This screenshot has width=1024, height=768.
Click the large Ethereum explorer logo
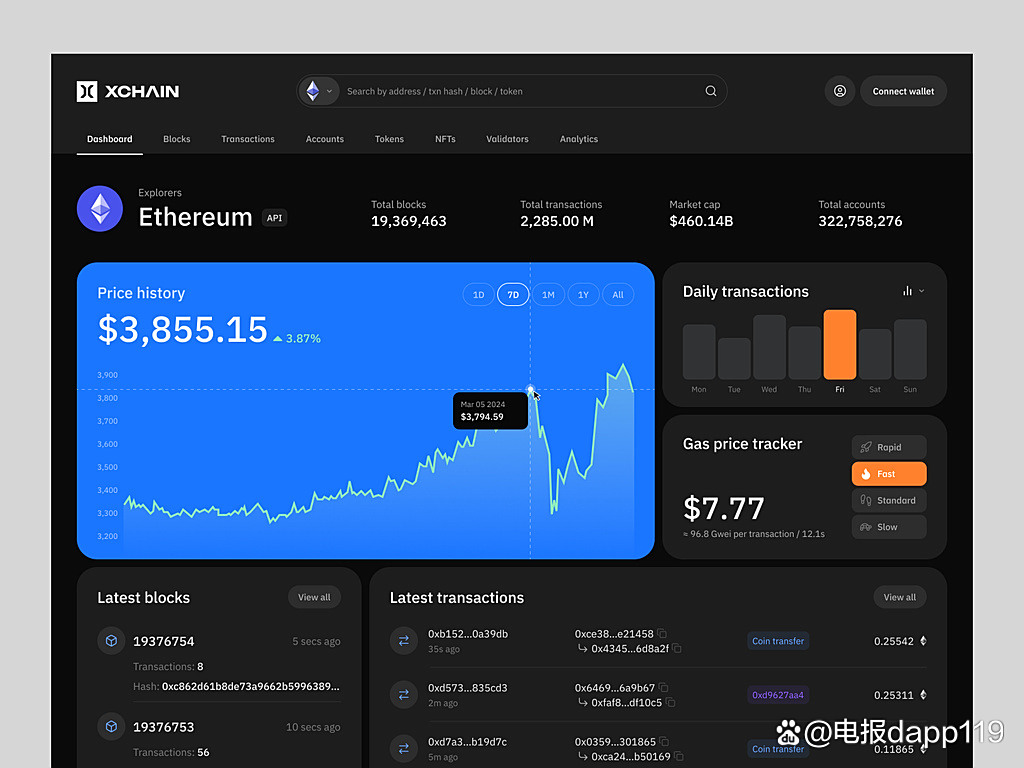click(x=100, y=209)
